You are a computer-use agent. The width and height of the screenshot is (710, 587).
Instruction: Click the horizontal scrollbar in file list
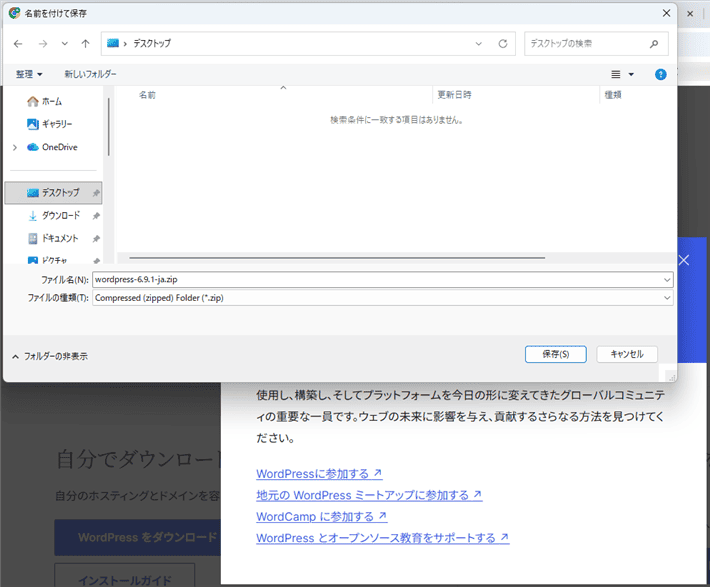(x=337, y=258)
